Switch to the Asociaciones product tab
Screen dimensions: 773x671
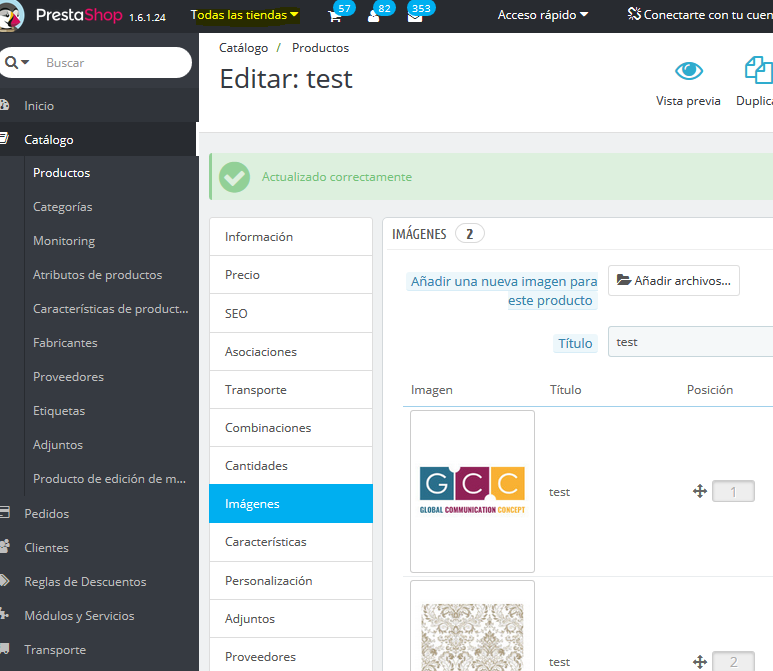click(291, 352)
